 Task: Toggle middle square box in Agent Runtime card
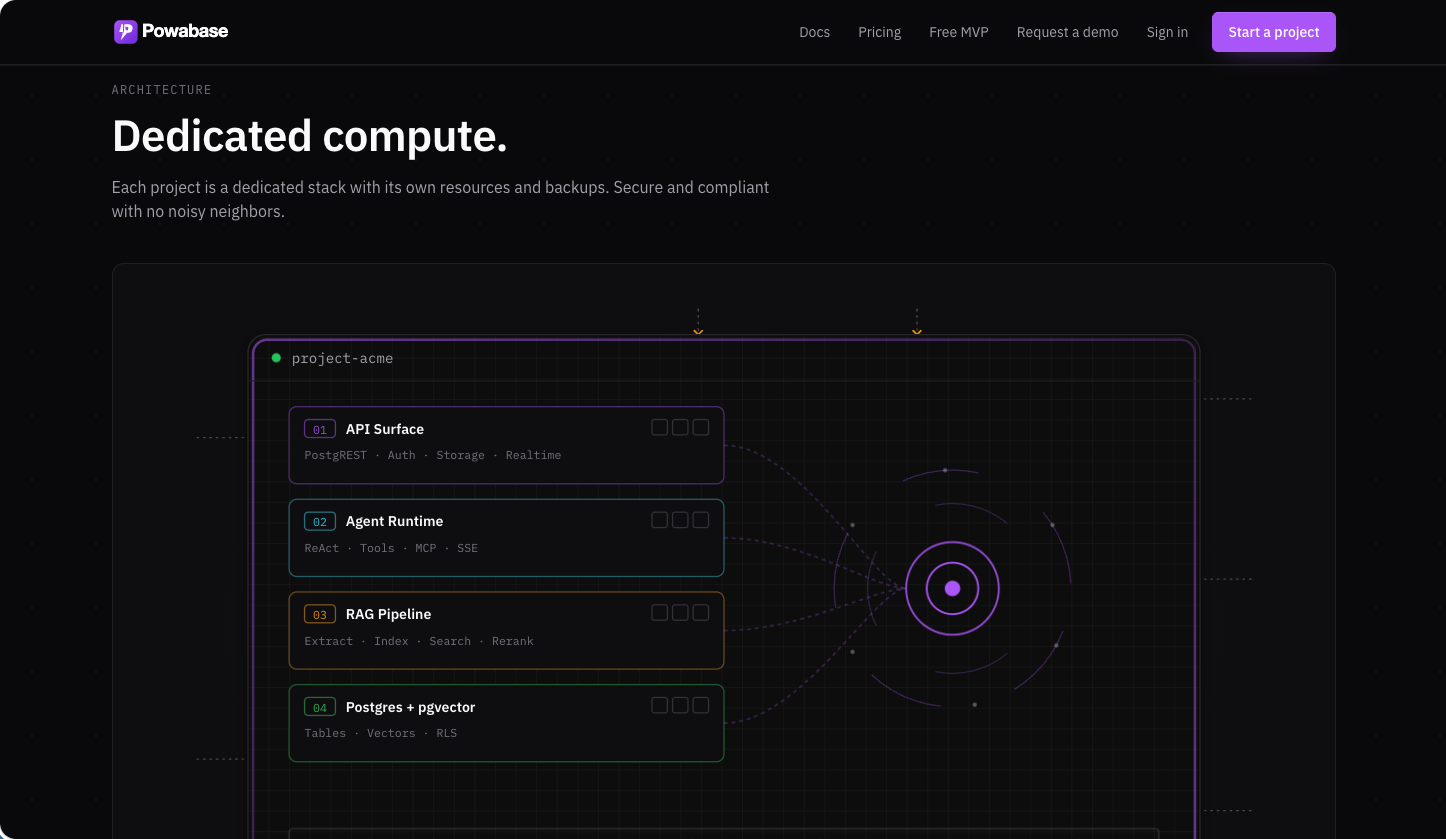680,520
